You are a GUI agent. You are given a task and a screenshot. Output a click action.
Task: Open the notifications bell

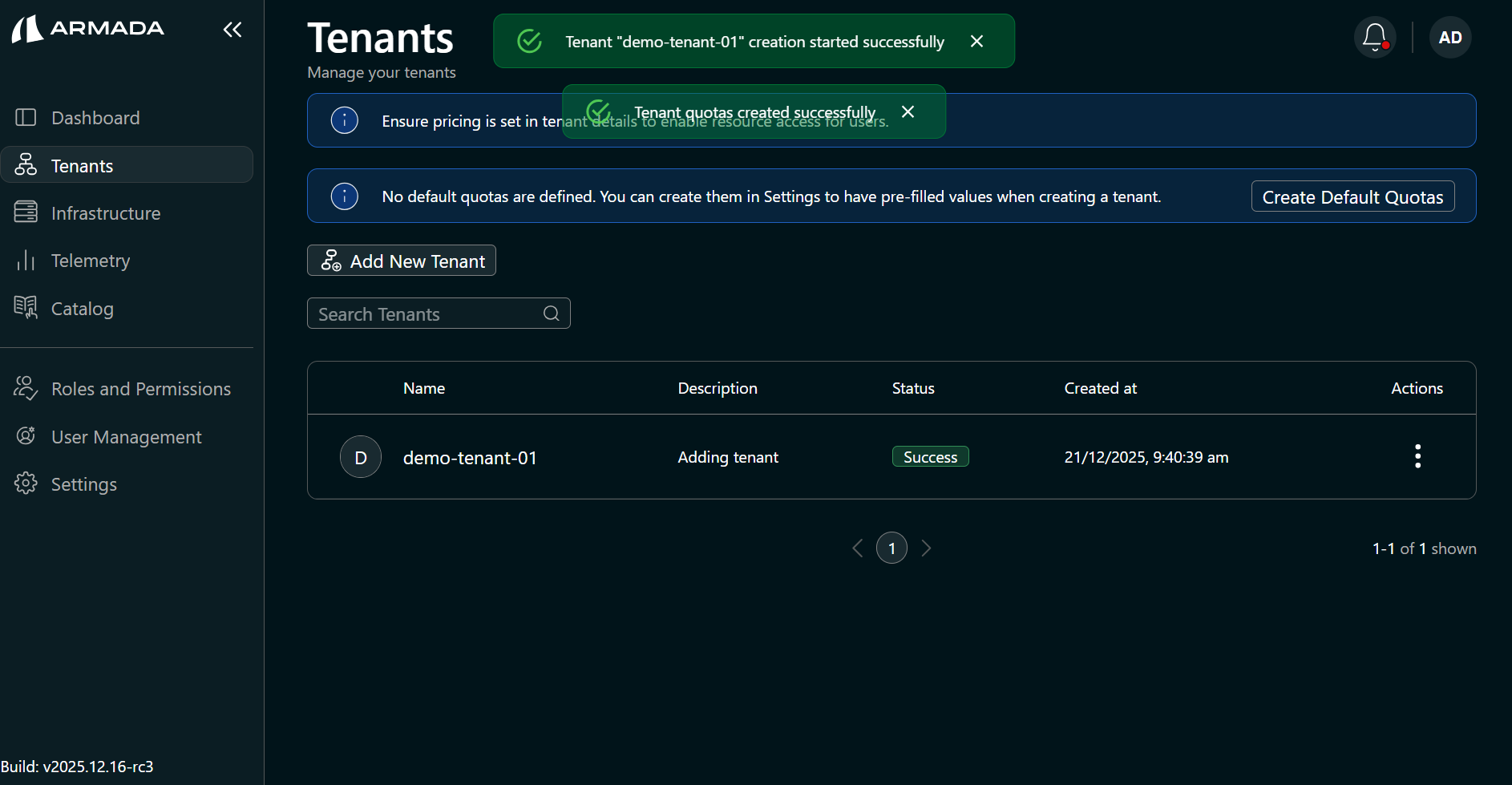[1374, 37]
